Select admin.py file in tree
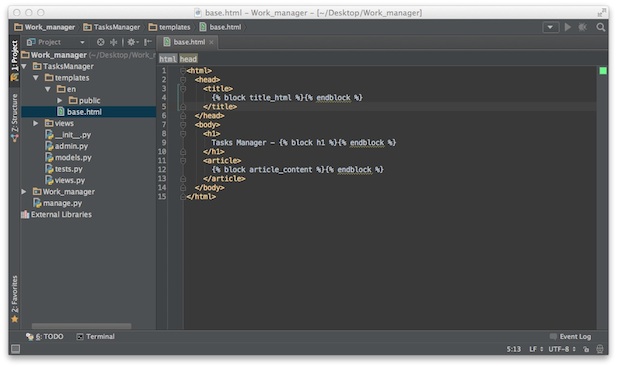The width and height of the screenshot is (617, 367). 67,146
